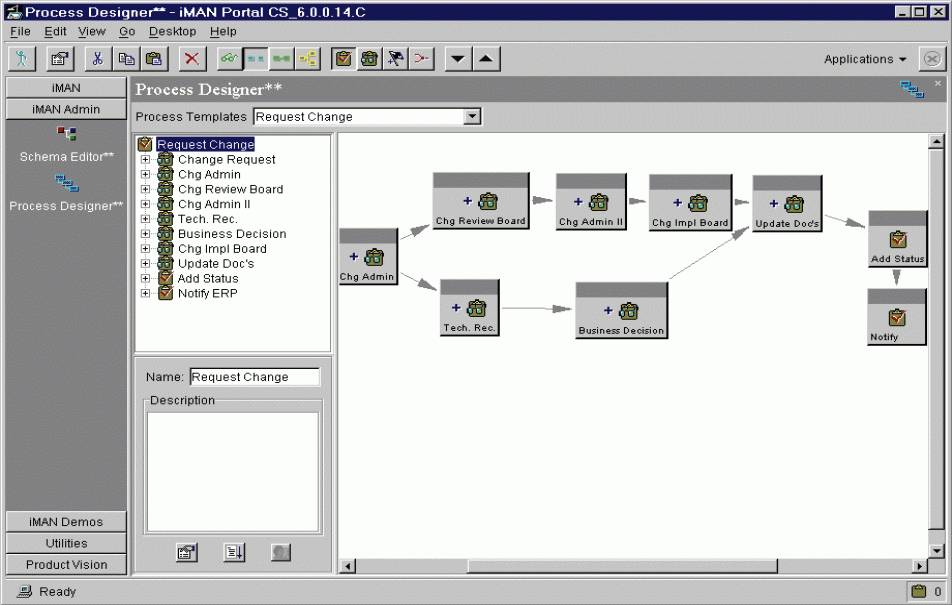Expand the Notify ERP tree node

click(145, 294)
